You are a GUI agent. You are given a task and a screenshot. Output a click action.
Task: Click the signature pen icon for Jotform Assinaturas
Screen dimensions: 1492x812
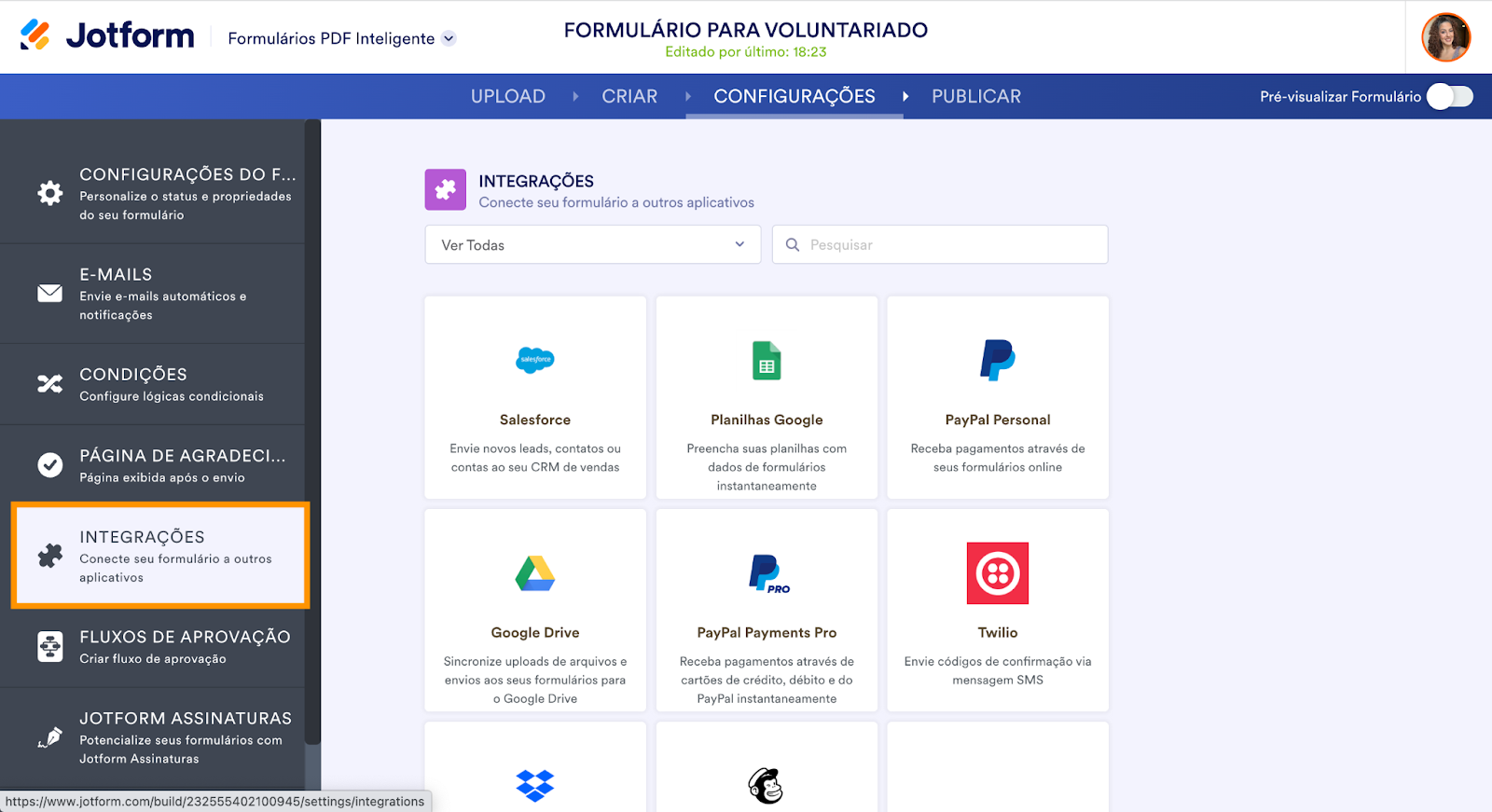50,737
